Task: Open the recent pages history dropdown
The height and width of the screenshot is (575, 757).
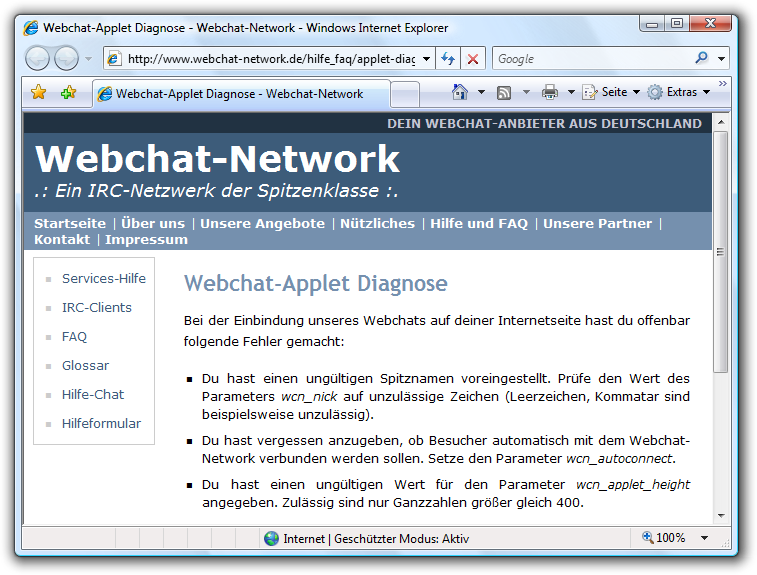Action: pyautogui.click(x=88, y=59)
